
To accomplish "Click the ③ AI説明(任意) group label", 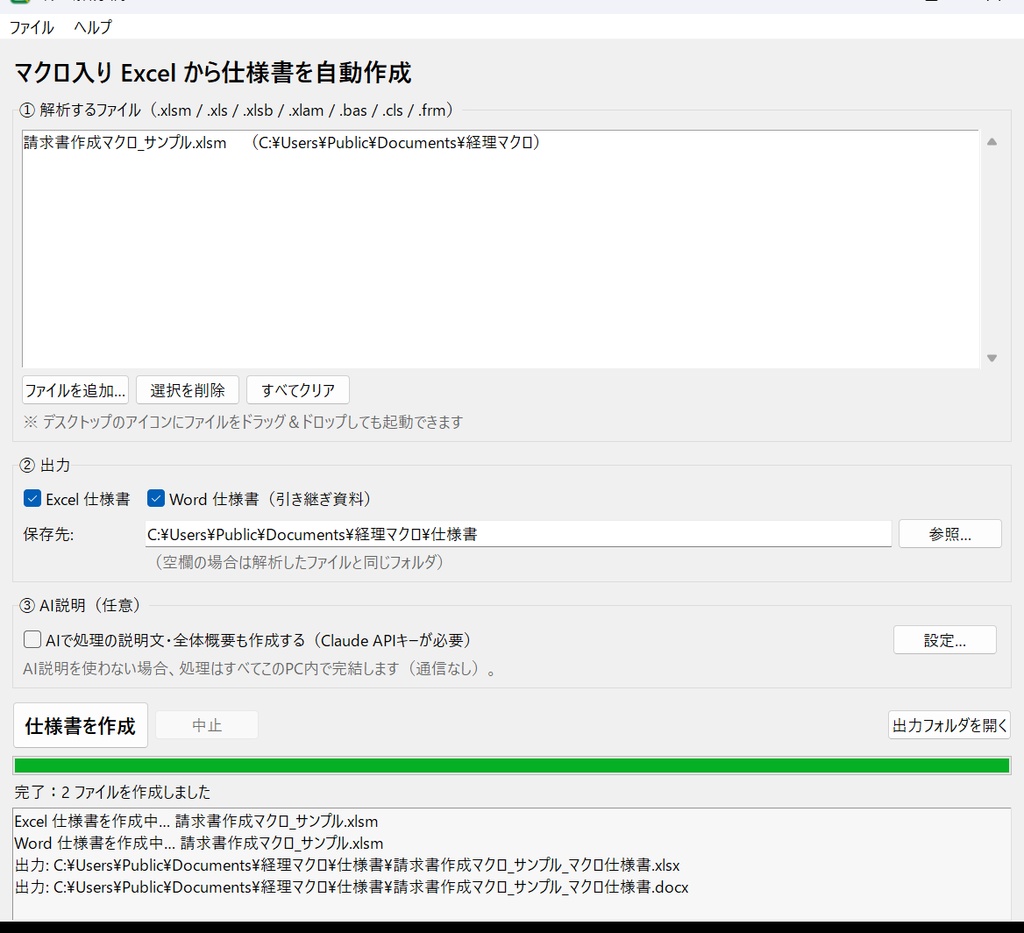I will (80, 605).
